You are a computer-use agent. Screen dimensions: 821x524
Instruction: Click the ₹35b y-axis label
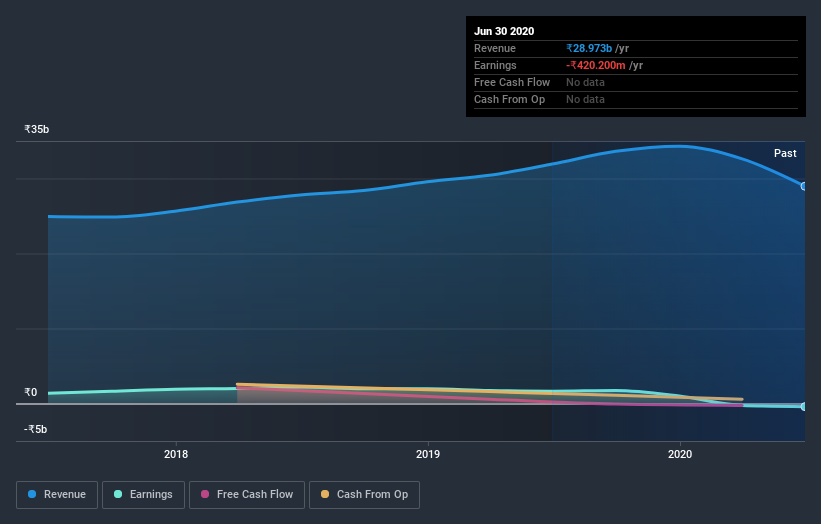pyautogui.click(x=37, y=129)
